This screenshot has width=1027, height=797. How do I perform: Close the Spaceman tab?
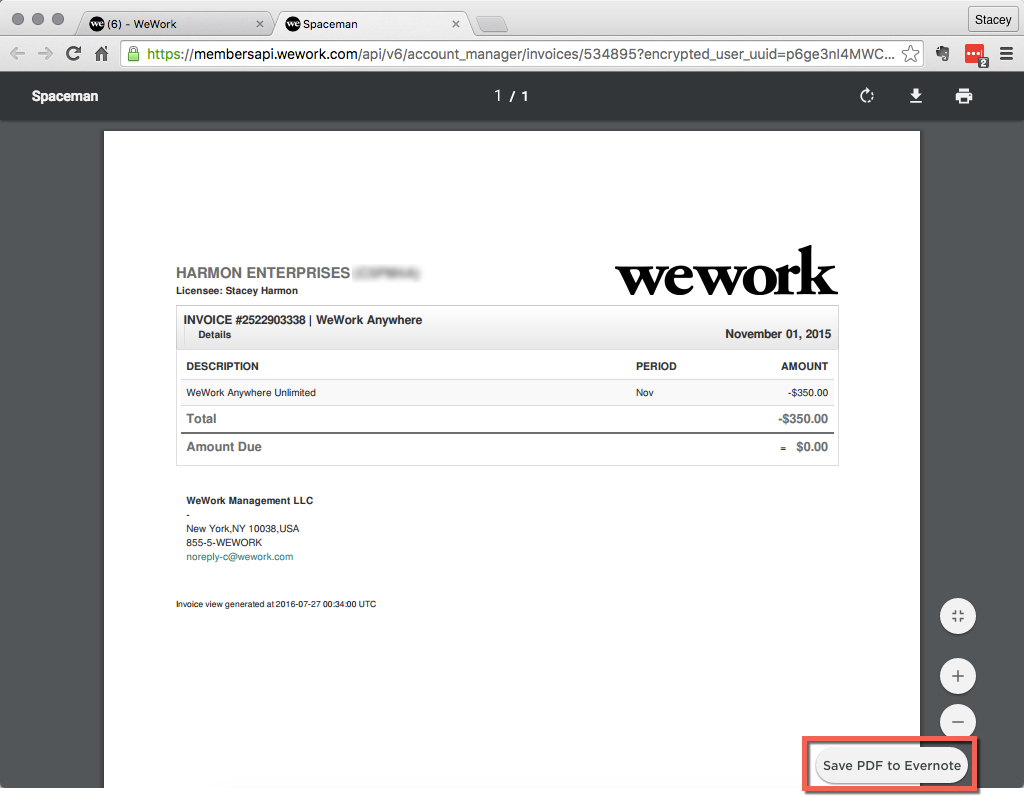456,24
